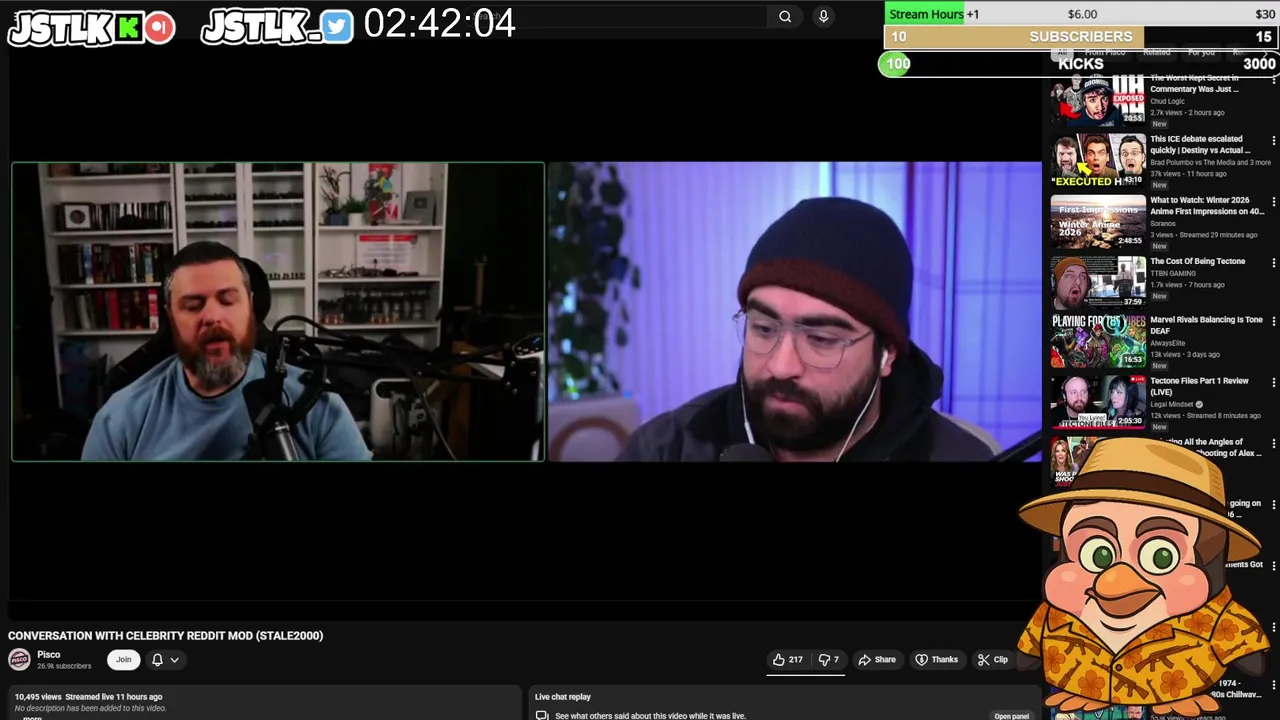
Task: Open options menu for Tectone Files Part 1 Review
Action: pyautogui.click(x=1273, y=383)
